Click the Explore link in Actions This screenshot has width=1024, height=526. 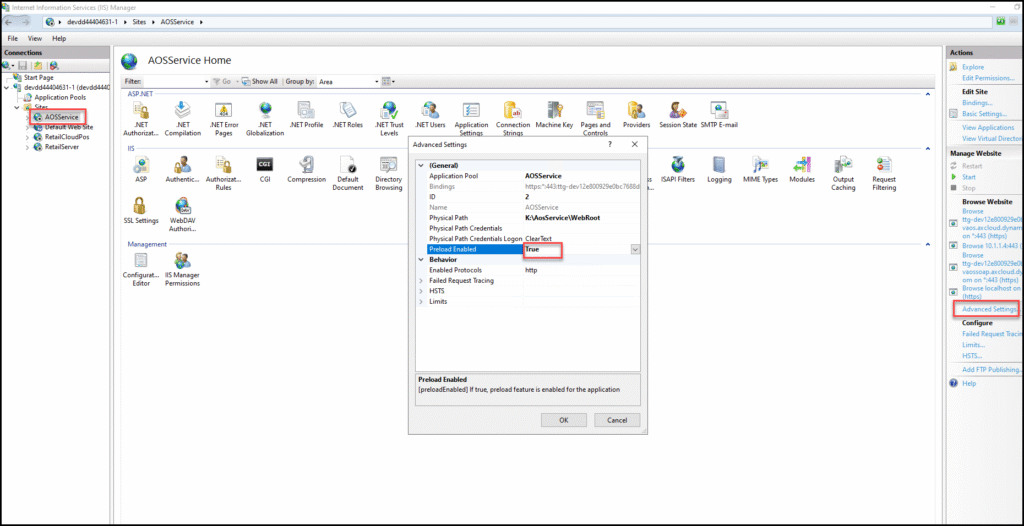point(972,67)
